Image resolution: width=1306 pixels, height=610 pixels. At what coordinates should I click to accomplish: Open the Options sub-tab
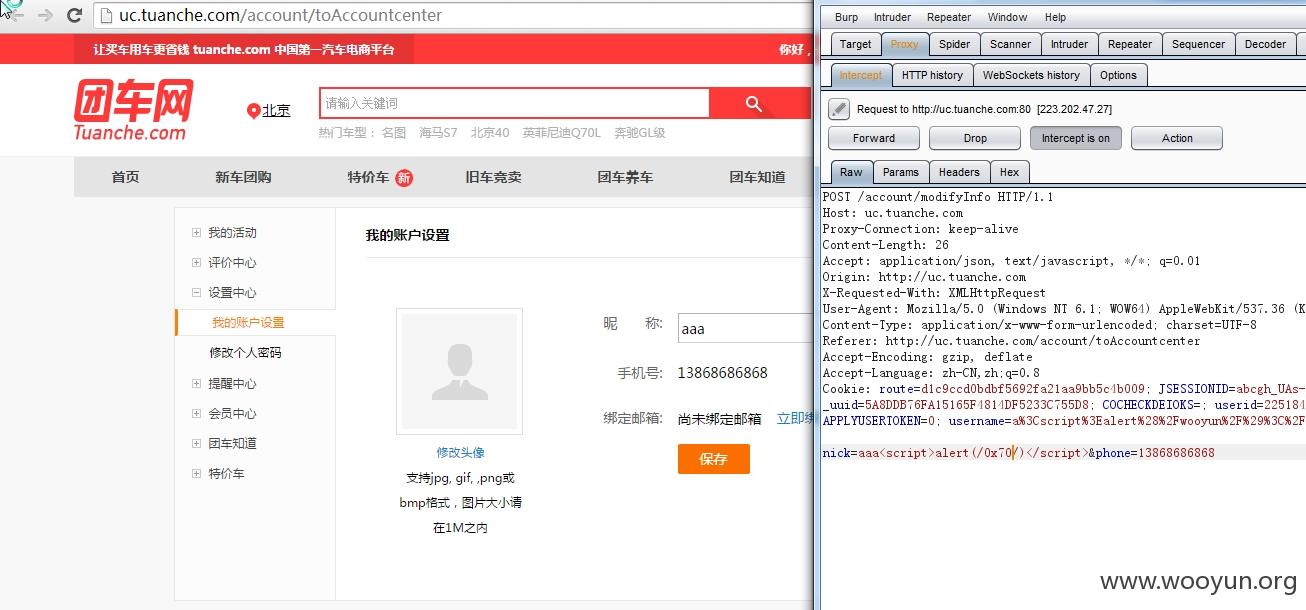[1118, 75]
